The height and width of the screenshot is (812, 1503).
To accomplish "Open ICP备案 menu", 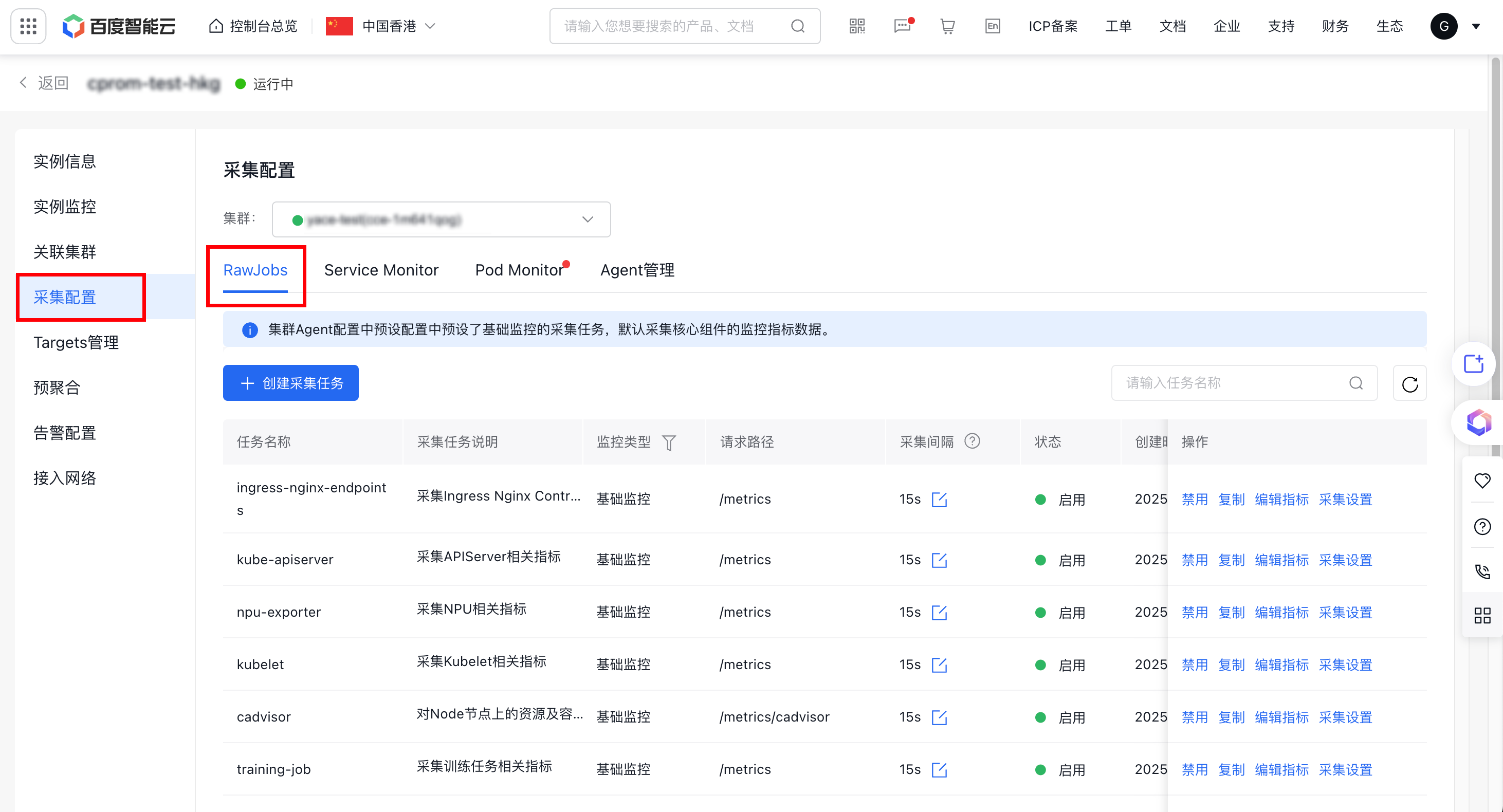I will click(x=1053, y=26).
